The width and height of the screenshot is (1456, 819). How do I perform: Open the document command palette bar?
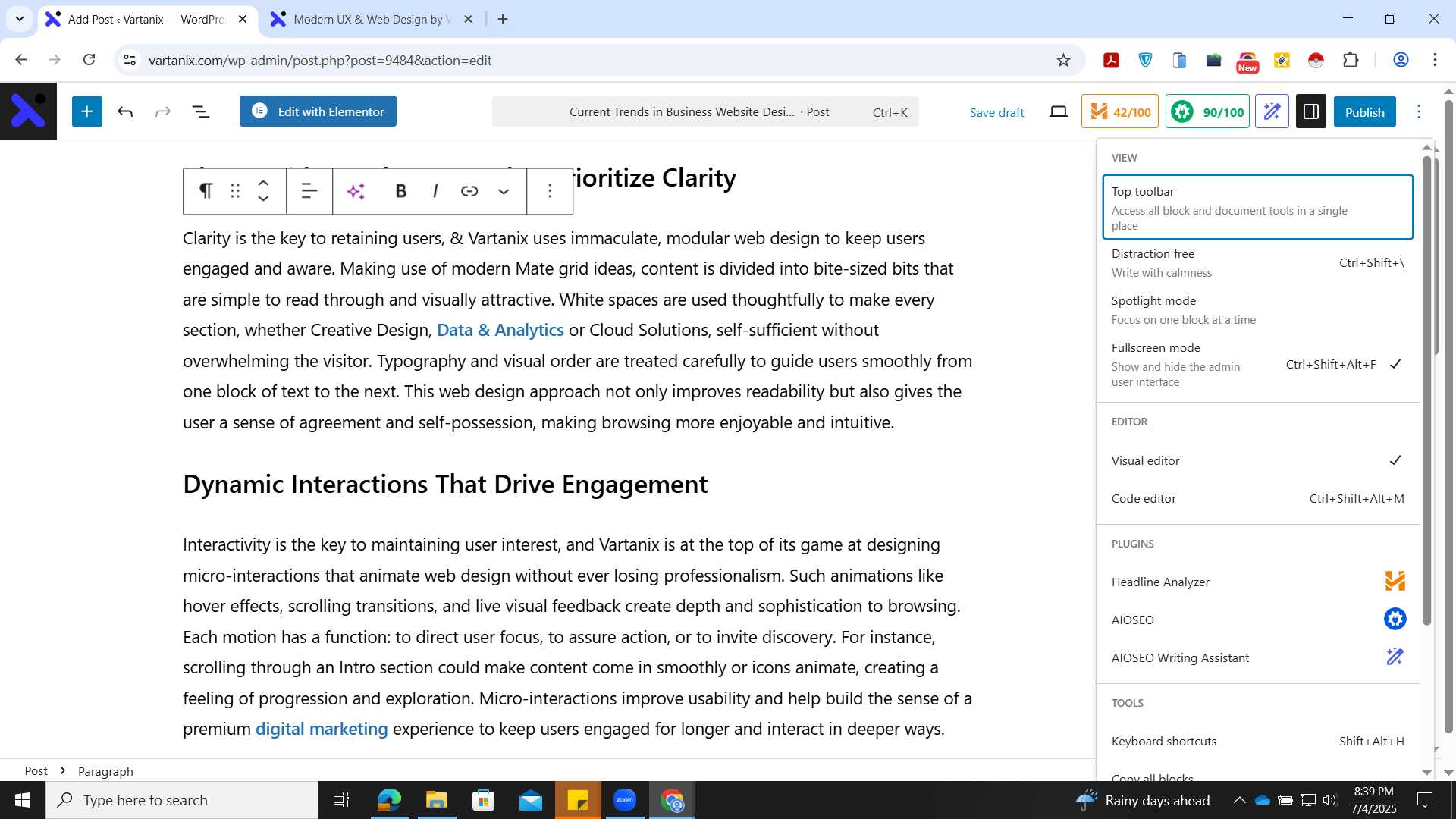[705, 111]
